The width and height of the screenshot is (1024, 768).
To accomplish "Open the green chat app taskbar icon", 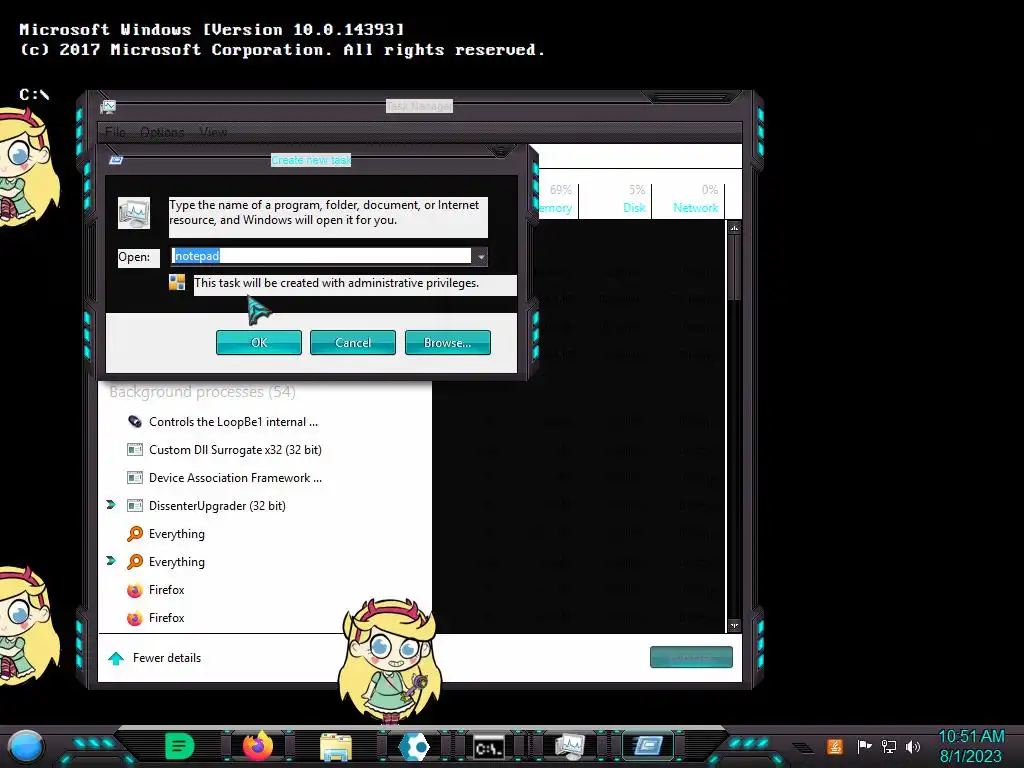I will click(180, 746).
